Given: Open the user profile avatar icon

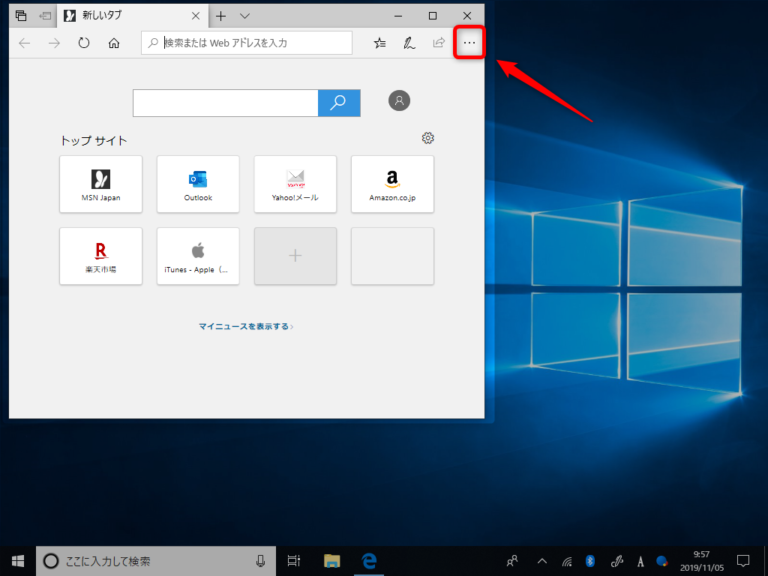Looking at the screenshot, I should [x=399, y=101].
